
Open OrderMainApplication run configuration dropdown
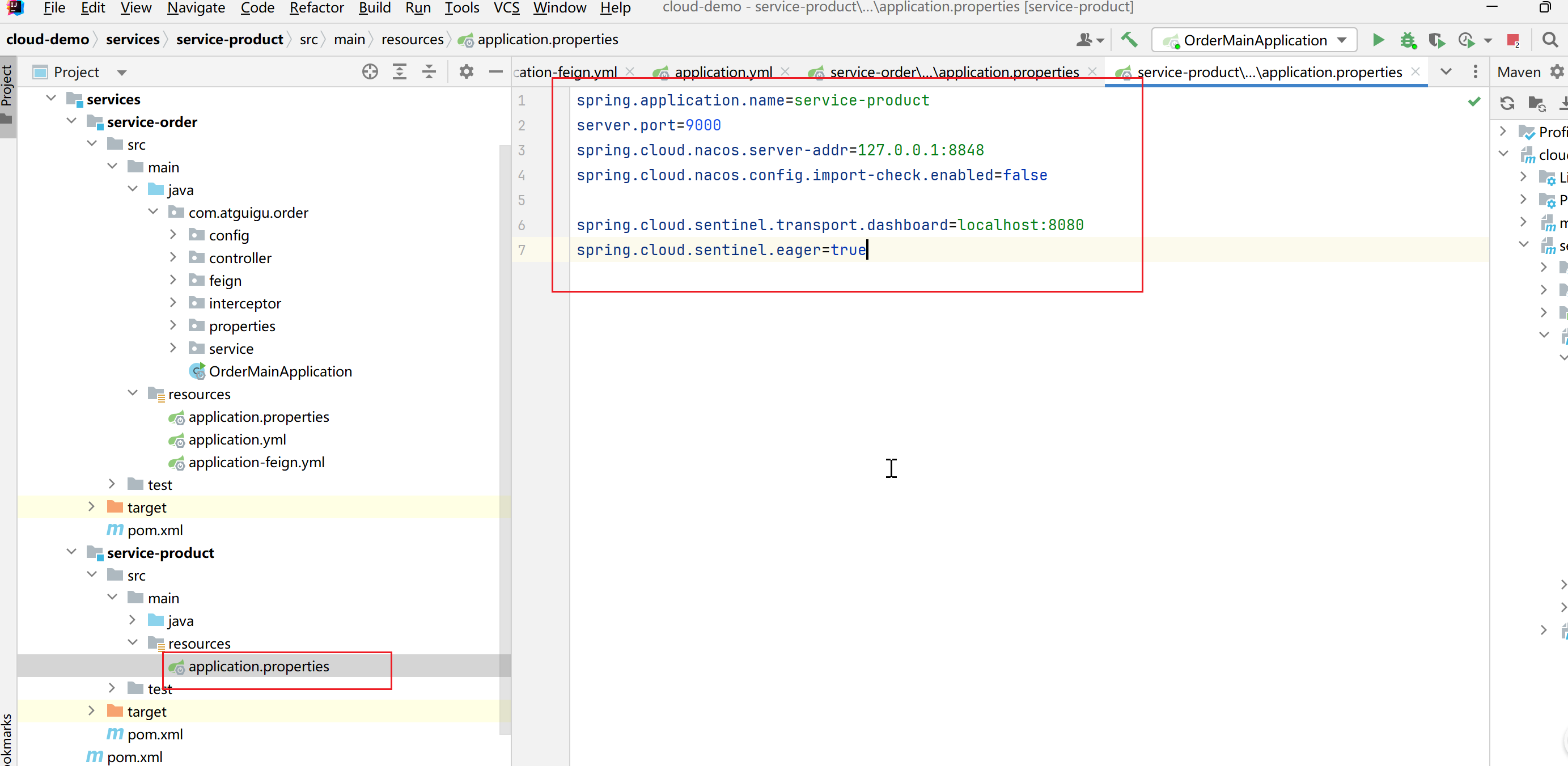coord(1341,40)
